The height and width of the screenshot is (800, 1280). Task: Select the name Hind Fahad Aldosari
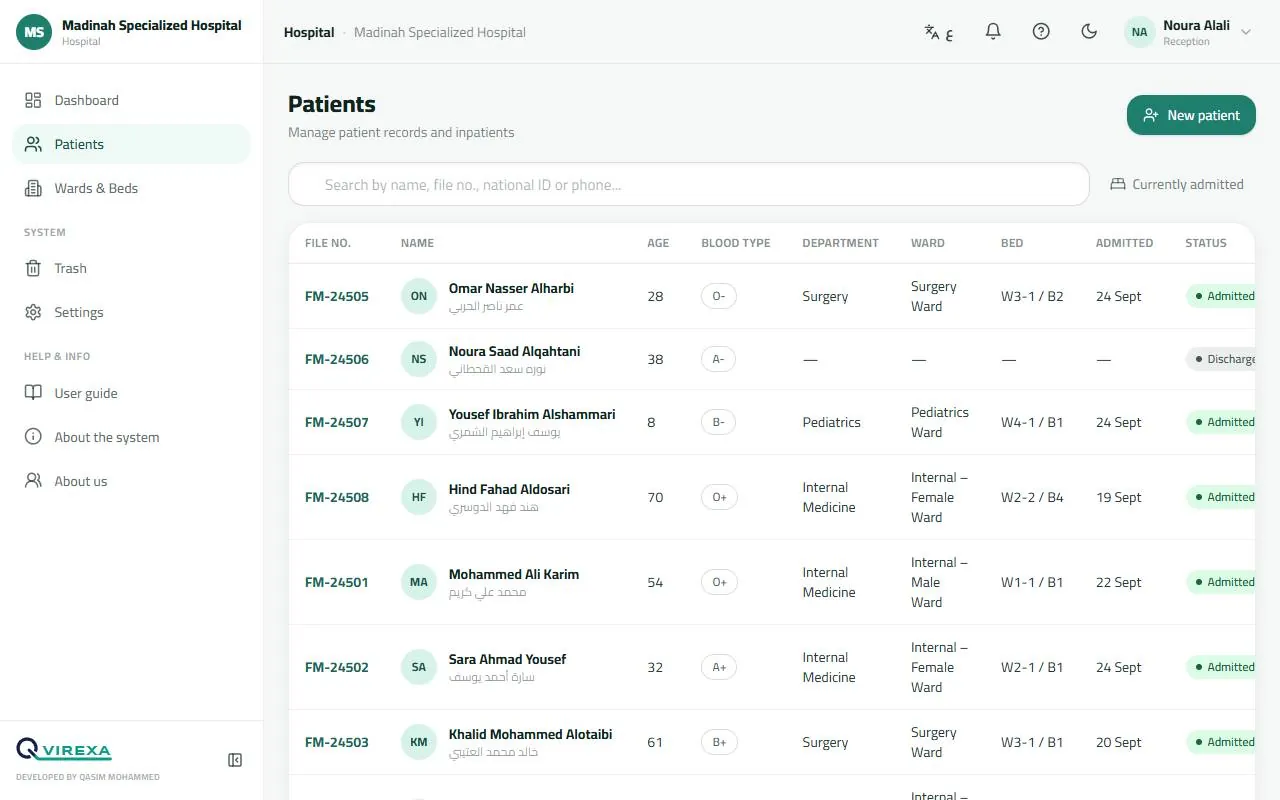[x=509, y=489]
